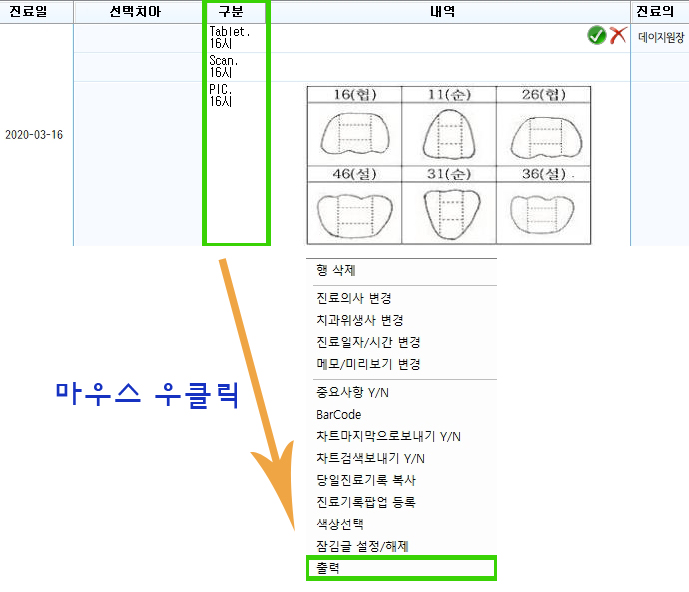Image resolution: width=689 pixels, height=592 pixels.
Task: Choose 진료의사 변경 from context menu
Action: tap(354, 298)
